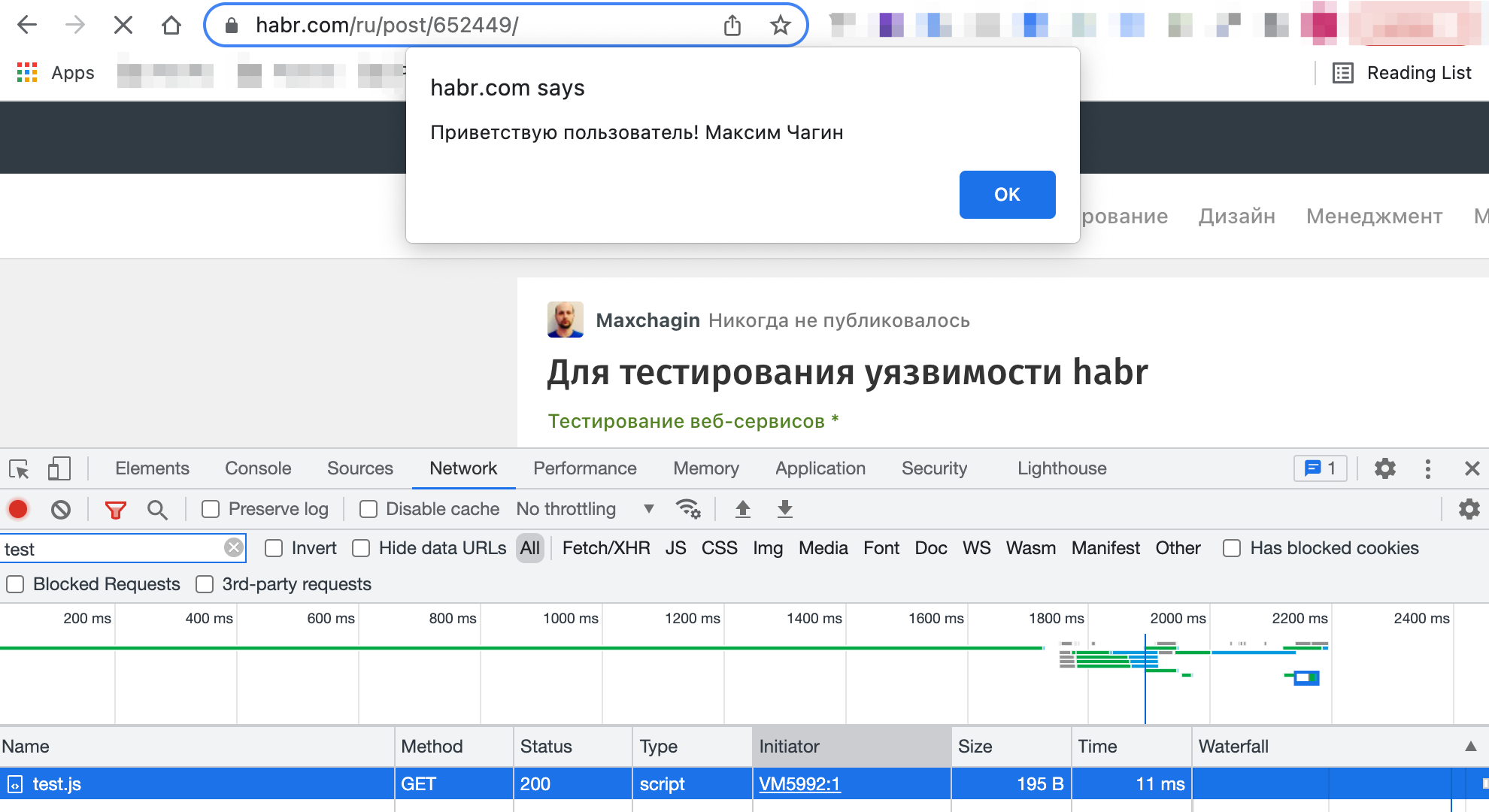Open DevTools three-dot customize menu

(1427, 468)
